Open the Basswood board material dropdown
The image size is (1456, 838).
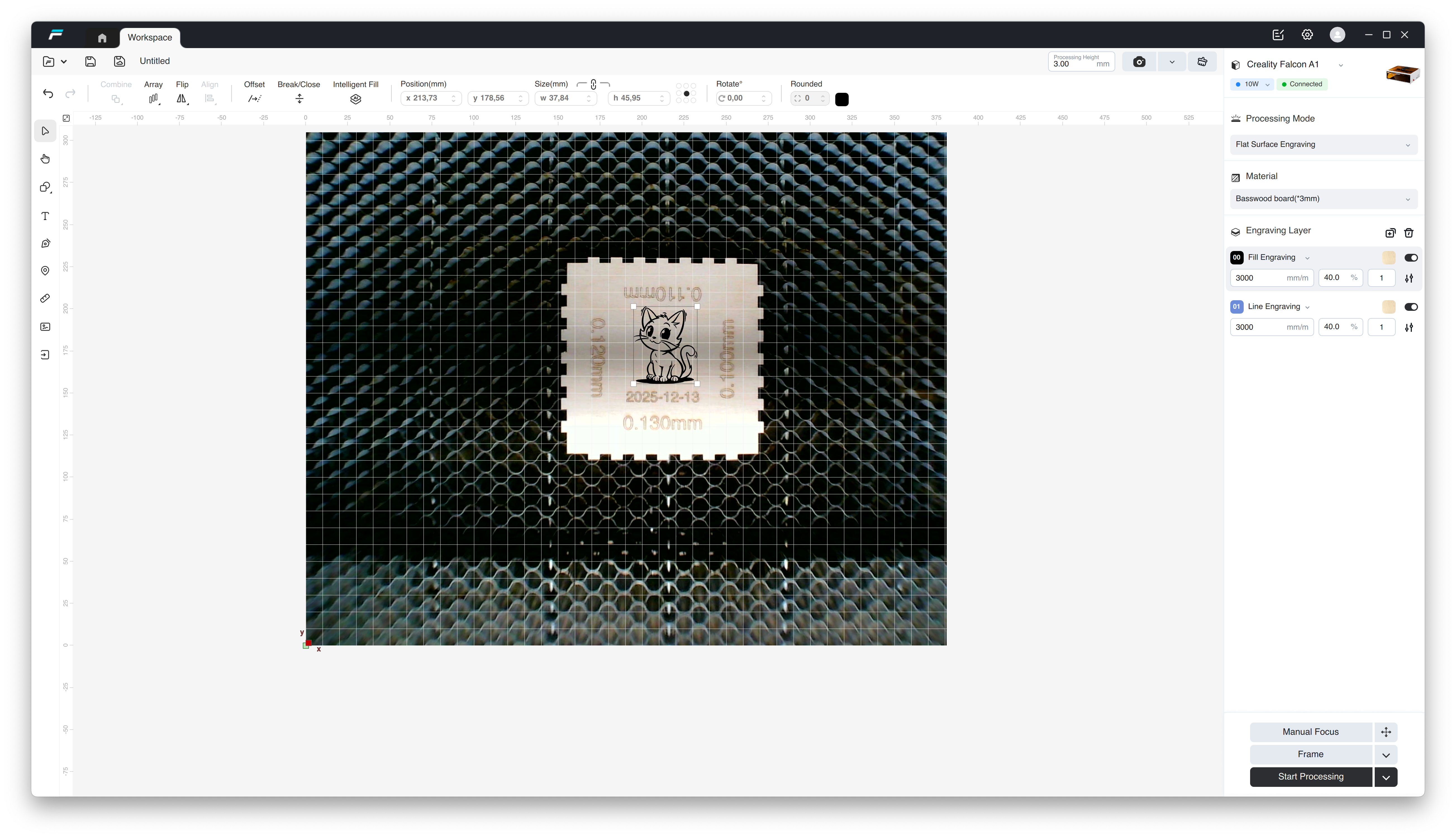click(x=1322, y=198)
